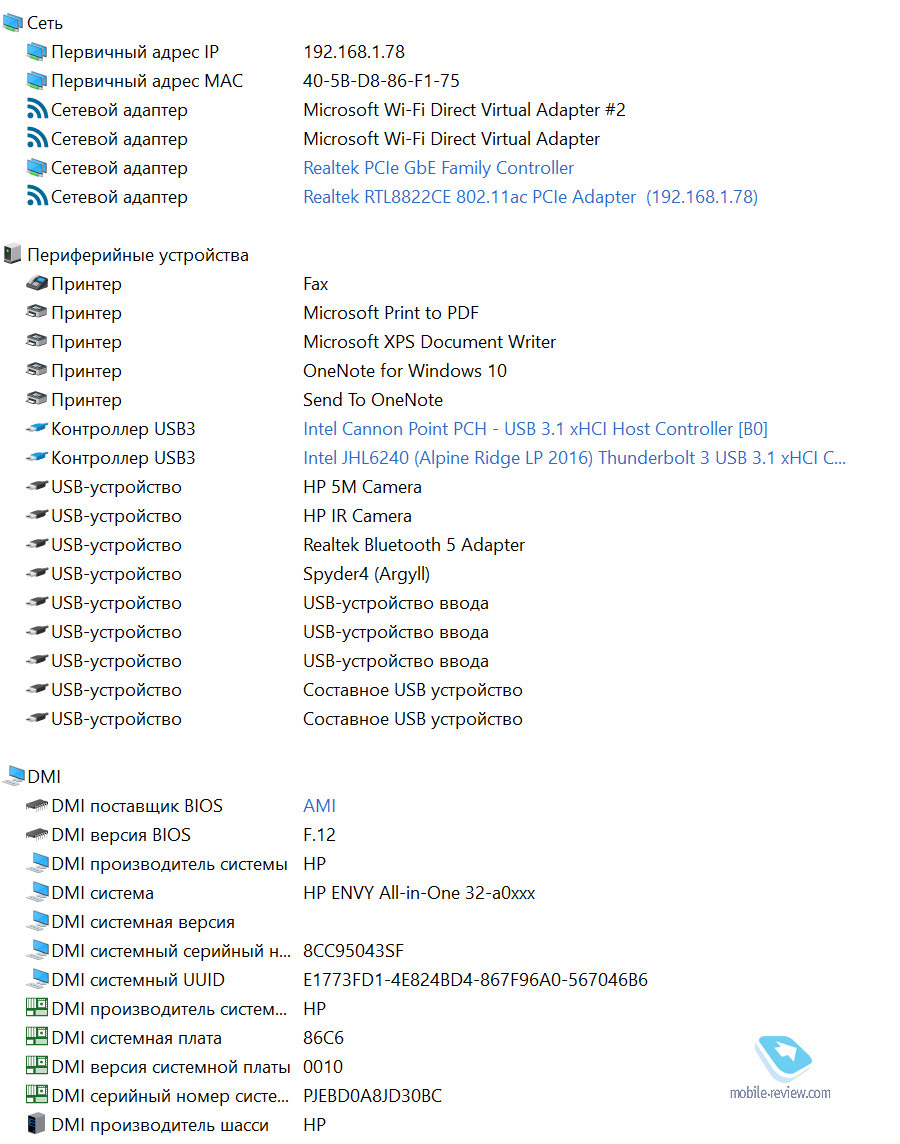Select the Fax printer value
Image resolution: width=900 pixels, height=1144 pixels.
click(315, 284)
